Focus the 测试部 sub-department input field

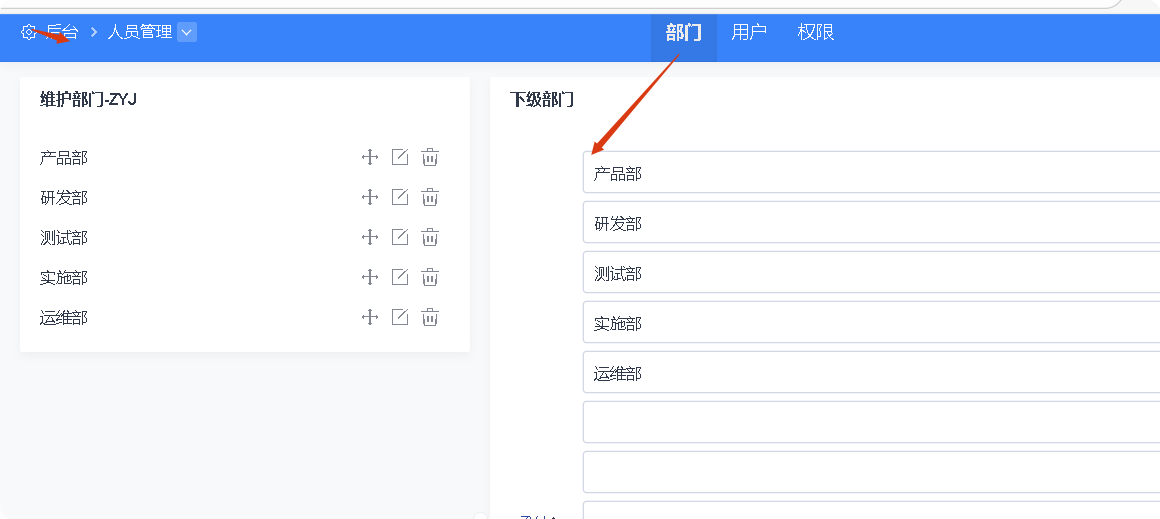(x=871, y=272)
